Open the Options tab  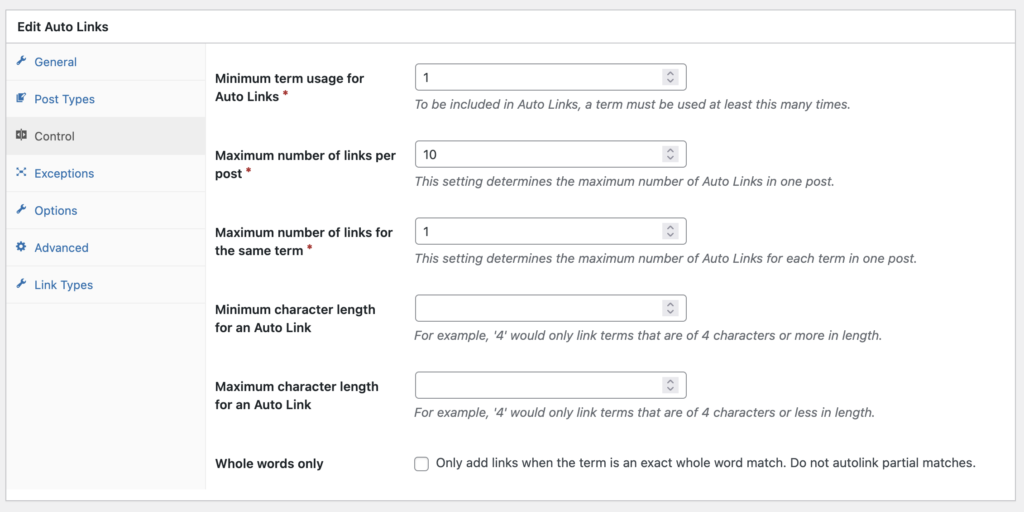(x=106, y=210)
